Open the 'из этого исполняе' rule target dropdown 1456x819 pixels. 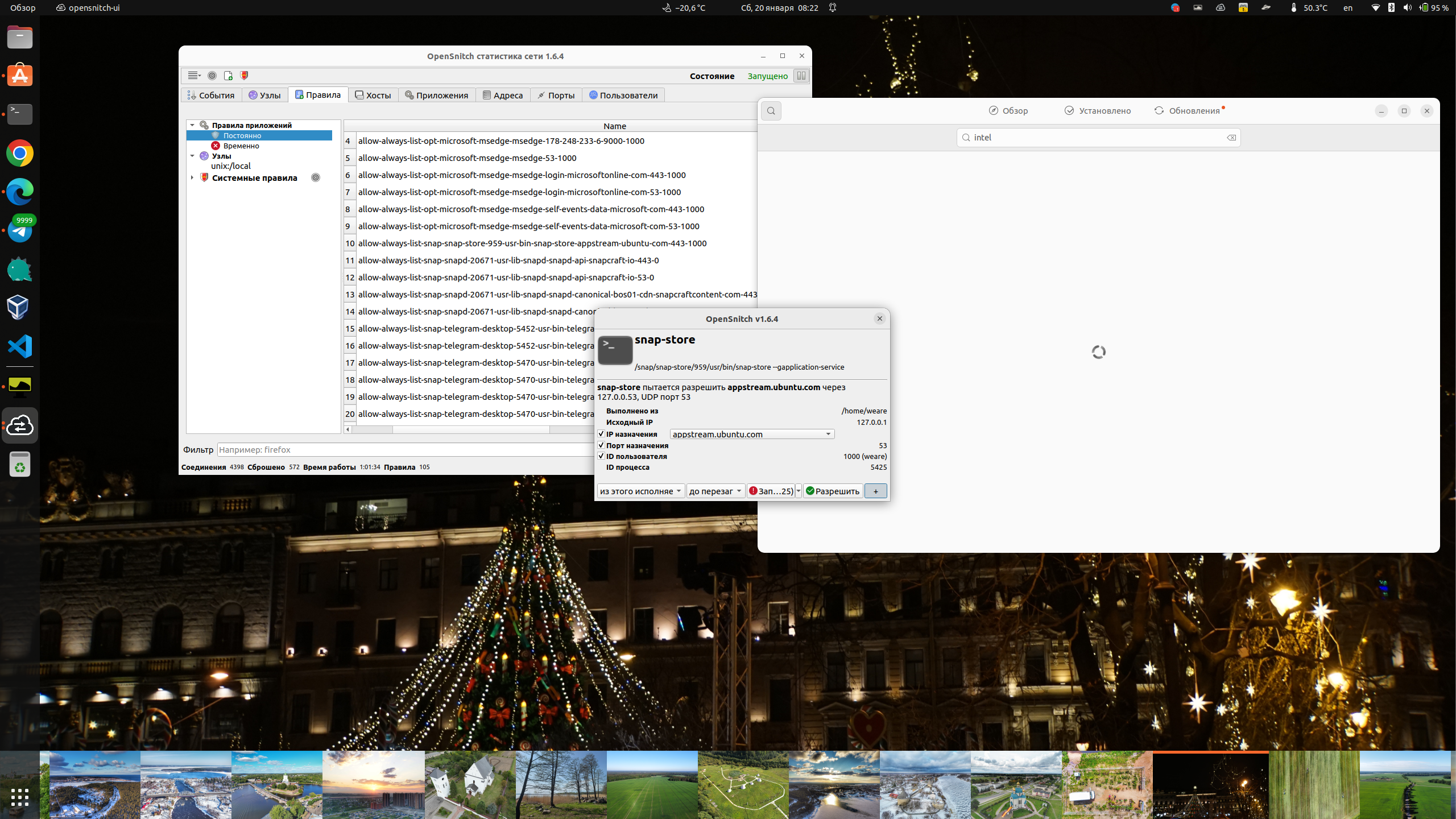[640, 491]
